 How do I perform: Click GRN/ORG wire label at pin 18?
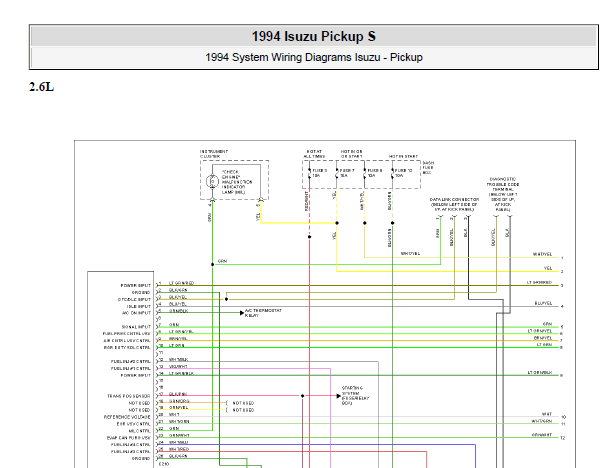click(179, 401)
